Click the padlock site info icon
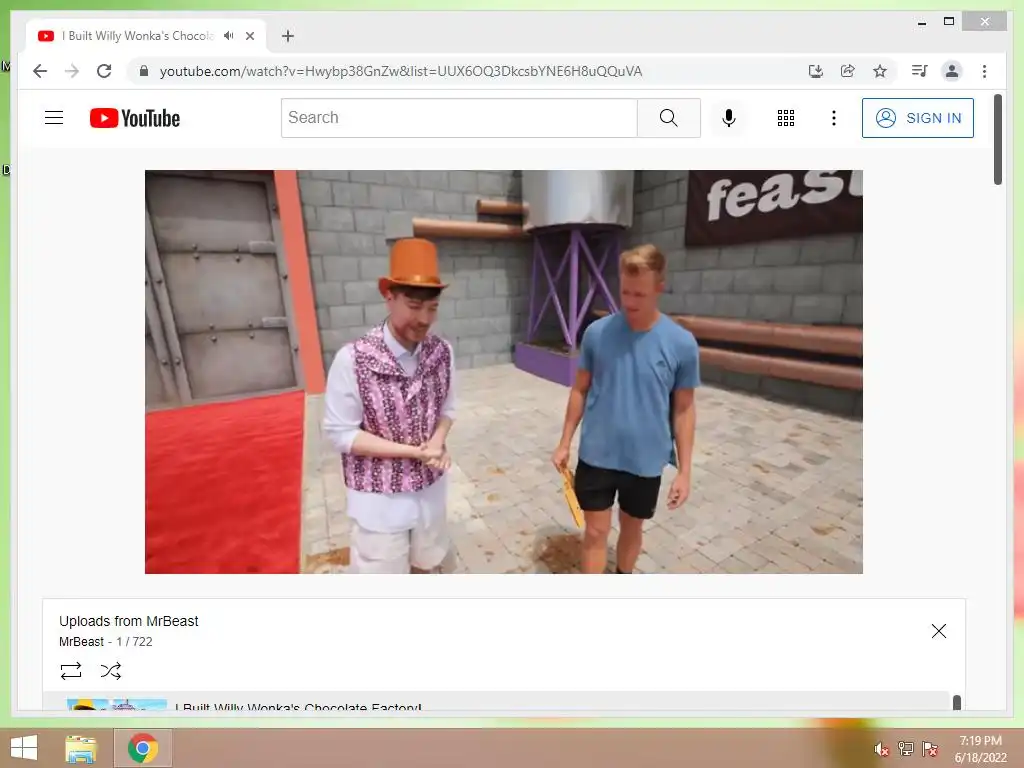The height and width of the screenshot is (768, 1024). click(144, 71)
